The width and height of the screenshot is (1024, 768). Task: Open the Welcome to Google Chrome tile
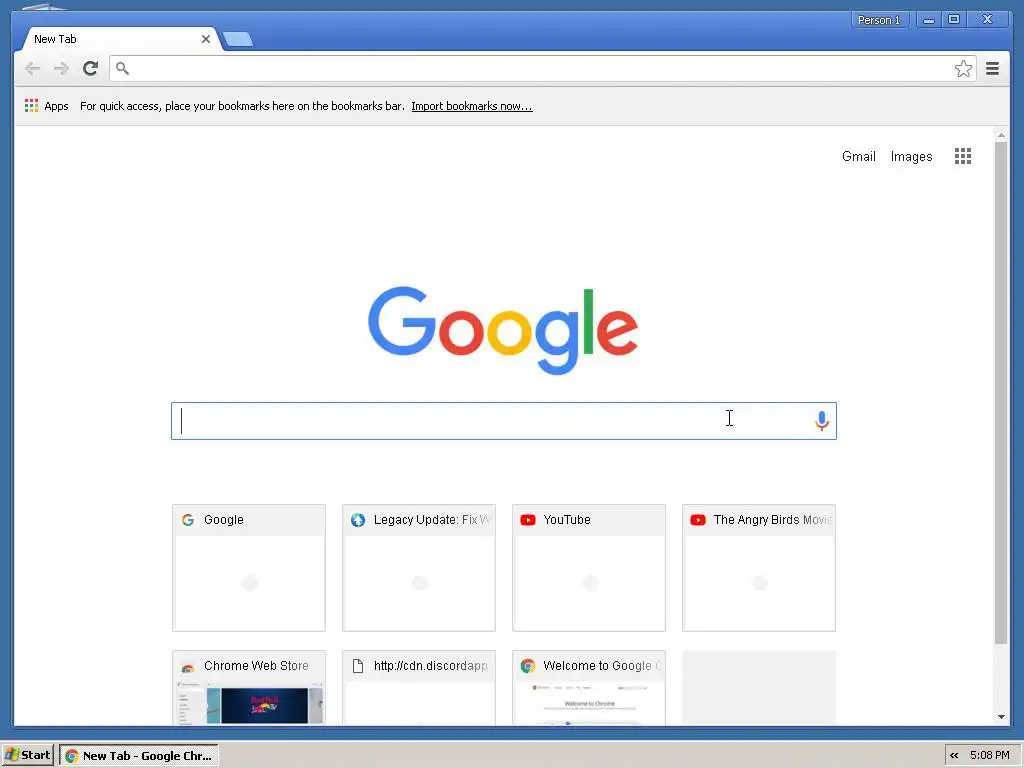tap(588, 688)
